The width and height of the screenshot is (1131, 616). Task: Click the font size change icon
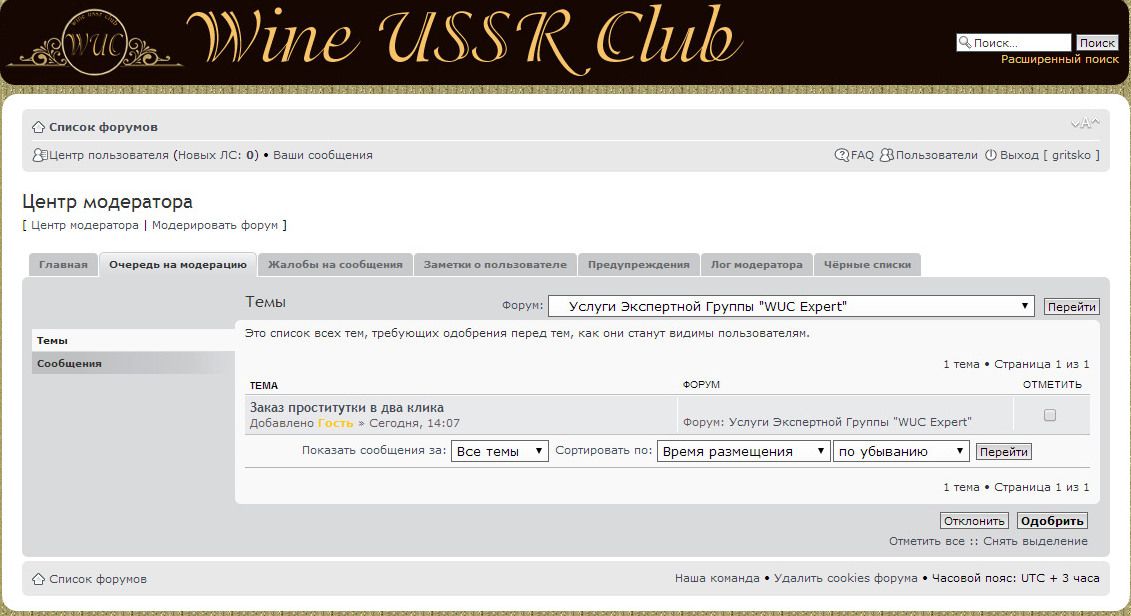1085,124
